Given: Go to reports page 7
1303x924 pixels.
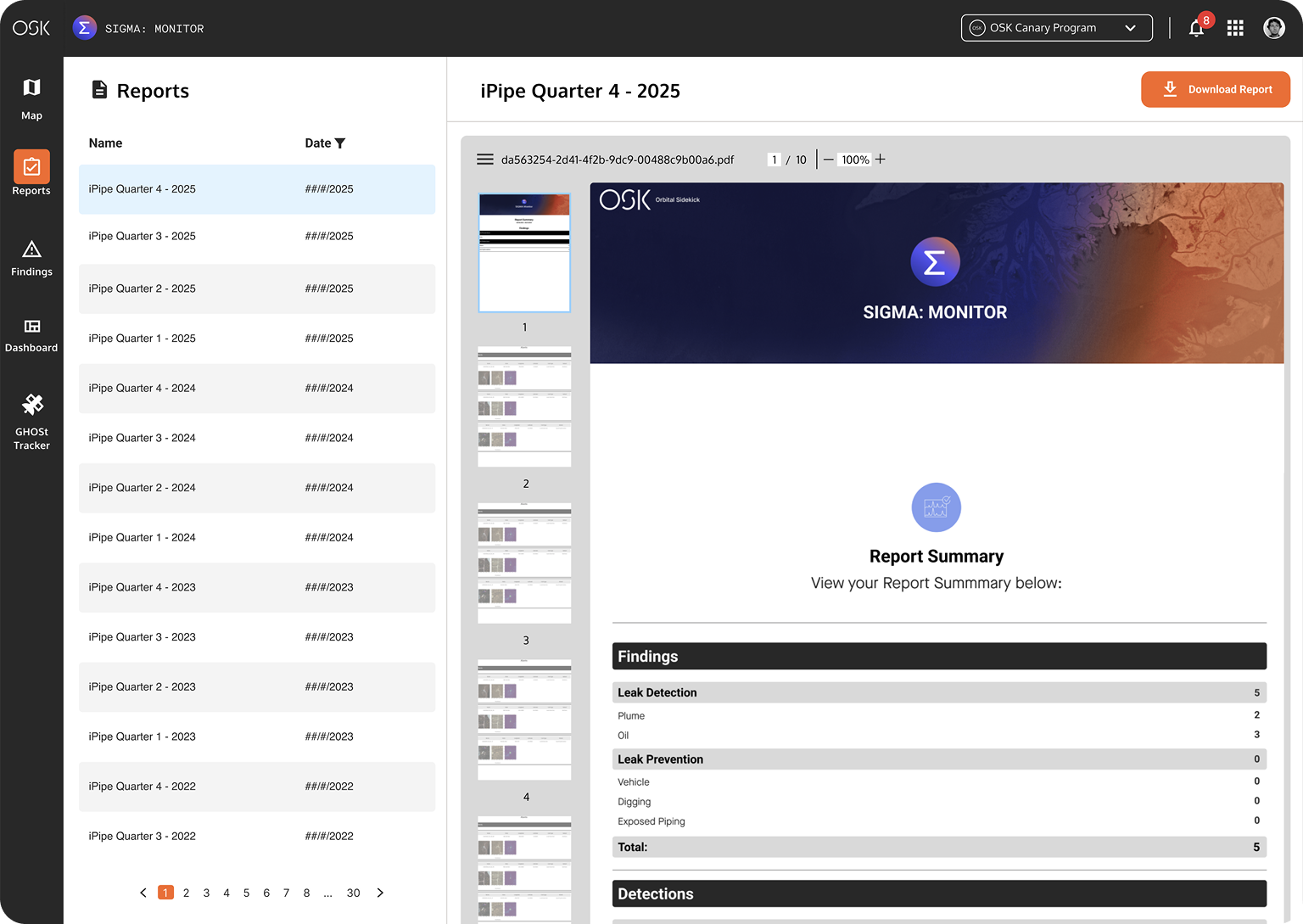Looking at the screenshot, I should (x=286, y=893).
